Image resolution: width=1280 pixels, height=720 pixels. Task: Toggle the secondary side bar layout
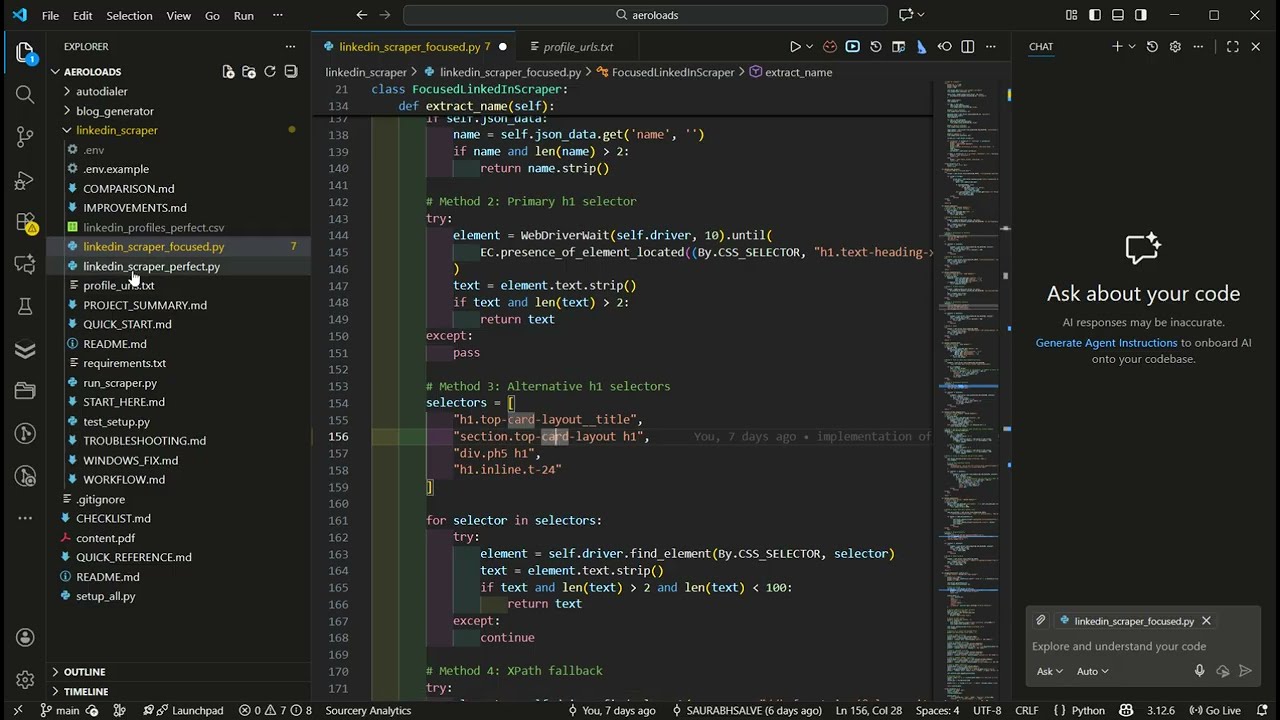point(1141,15)
